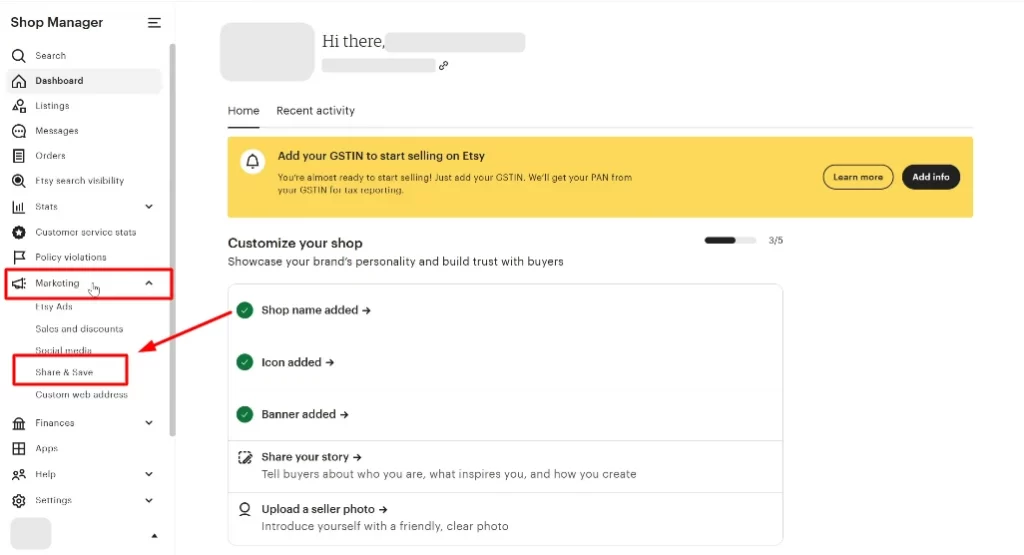Click the Learn more button
Screen dimensions: 1024x555
click(x=857, y=177)
